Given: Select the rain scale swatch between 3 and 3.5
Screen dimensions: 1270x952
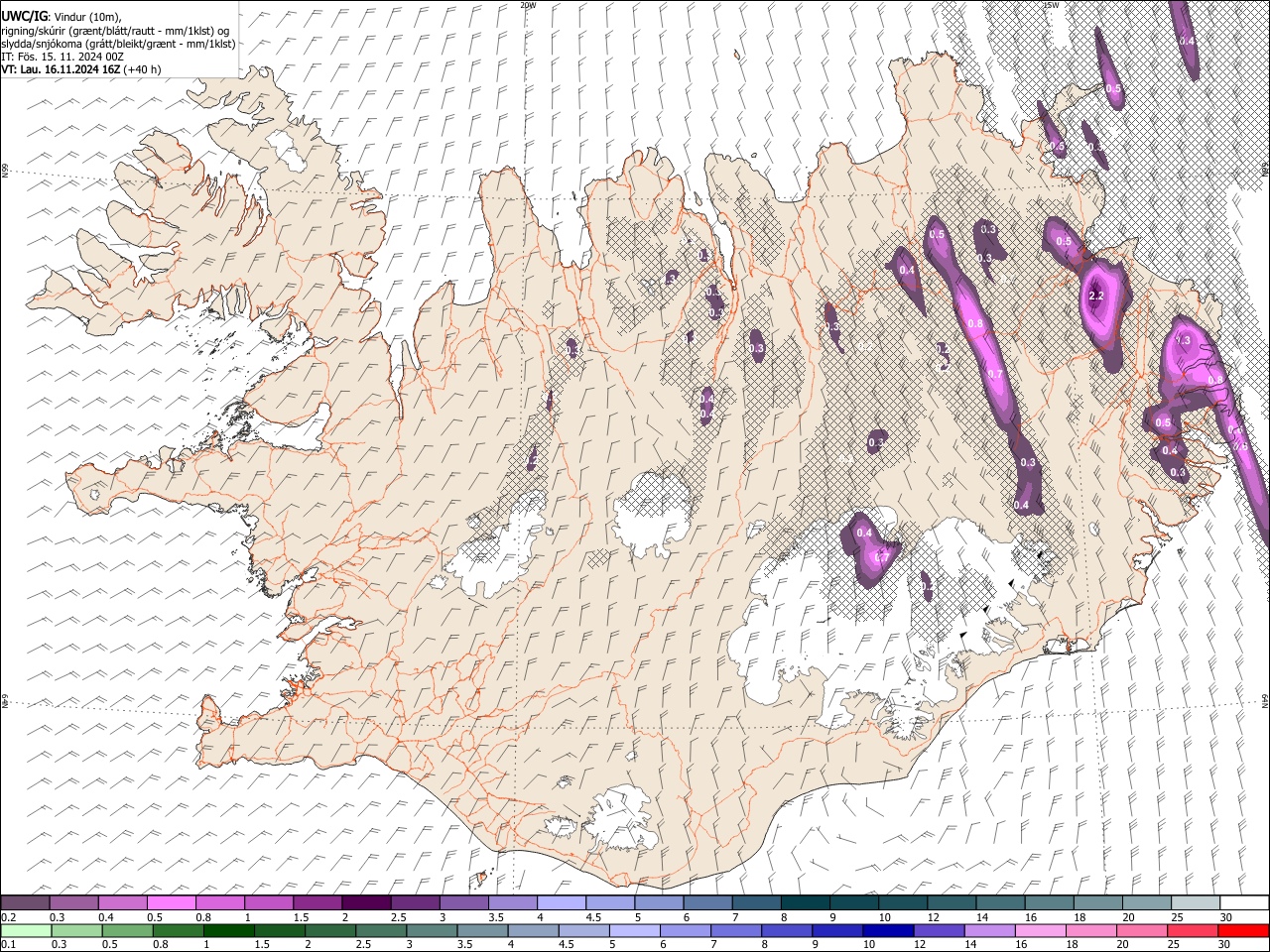Looking at the screenshot, I should [x=432, y=930].
